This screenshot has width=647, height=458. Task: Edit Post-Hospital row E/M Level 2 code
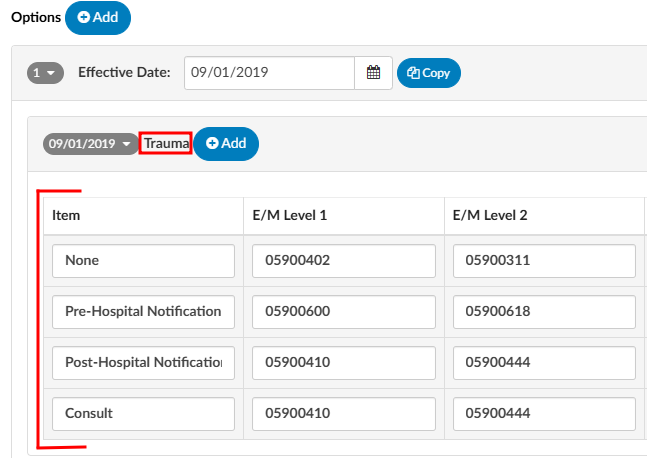point(544,363)
